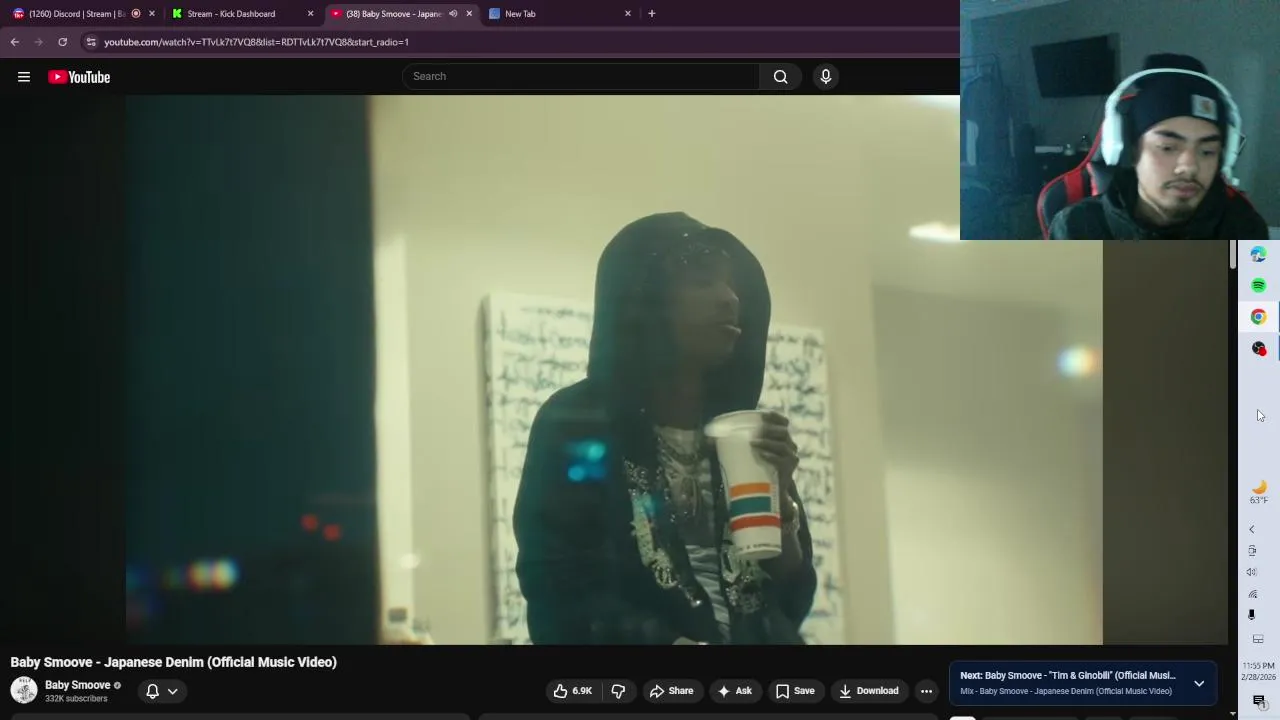1280x720 pixels.
Task: Click the video player frame
Action: (614, 370)
